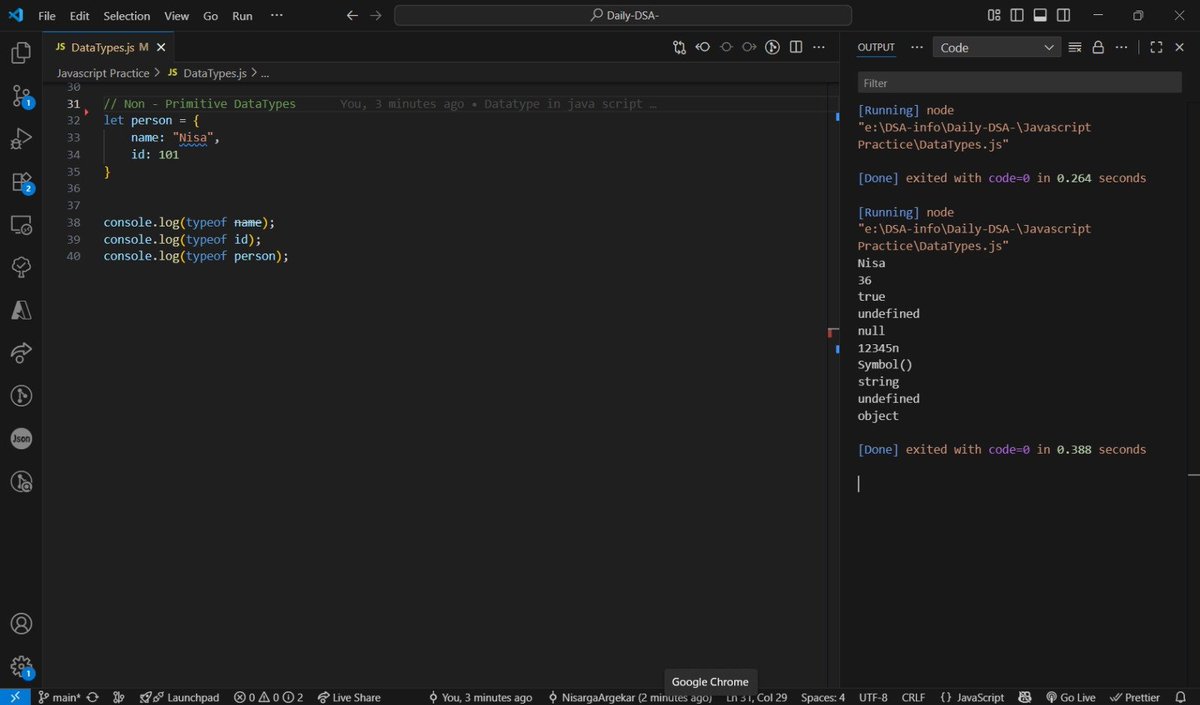Toggle Output auto-scroll lock icon
The height and width of the screenshot is (705, 1200).
tap(1098, 47)
